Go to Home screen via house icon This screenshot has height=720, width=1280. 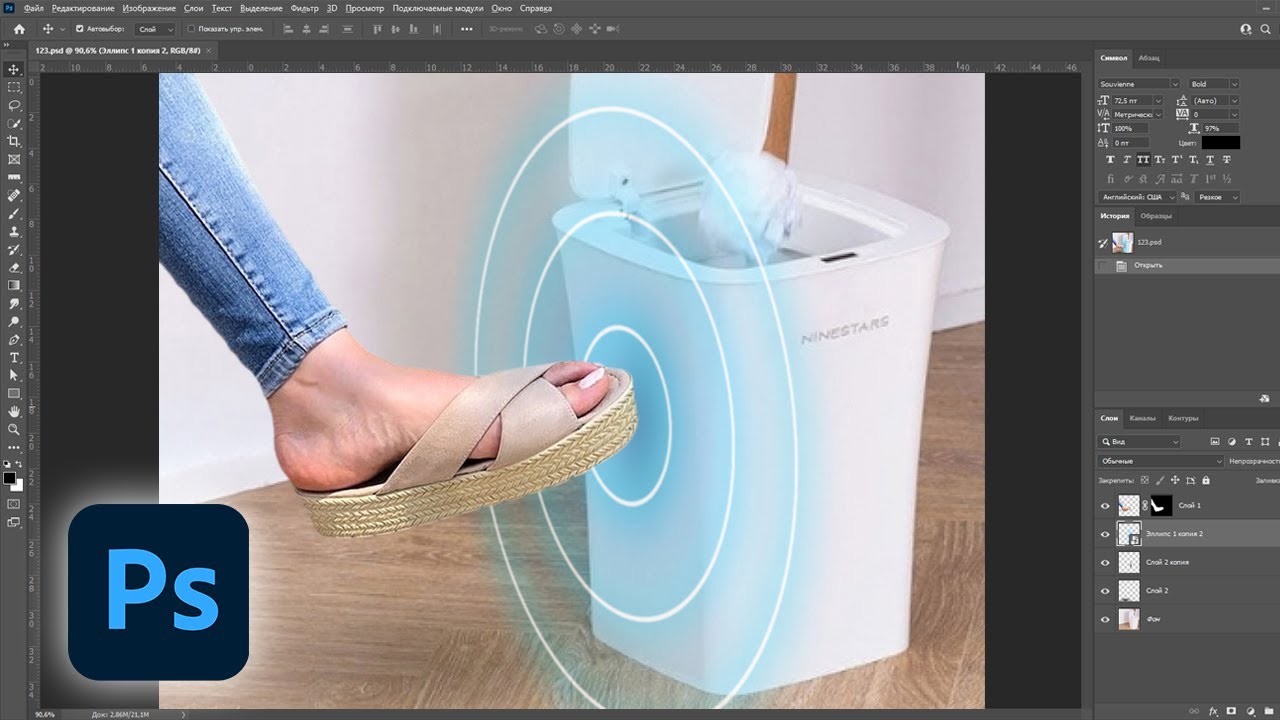pos(18,29)
